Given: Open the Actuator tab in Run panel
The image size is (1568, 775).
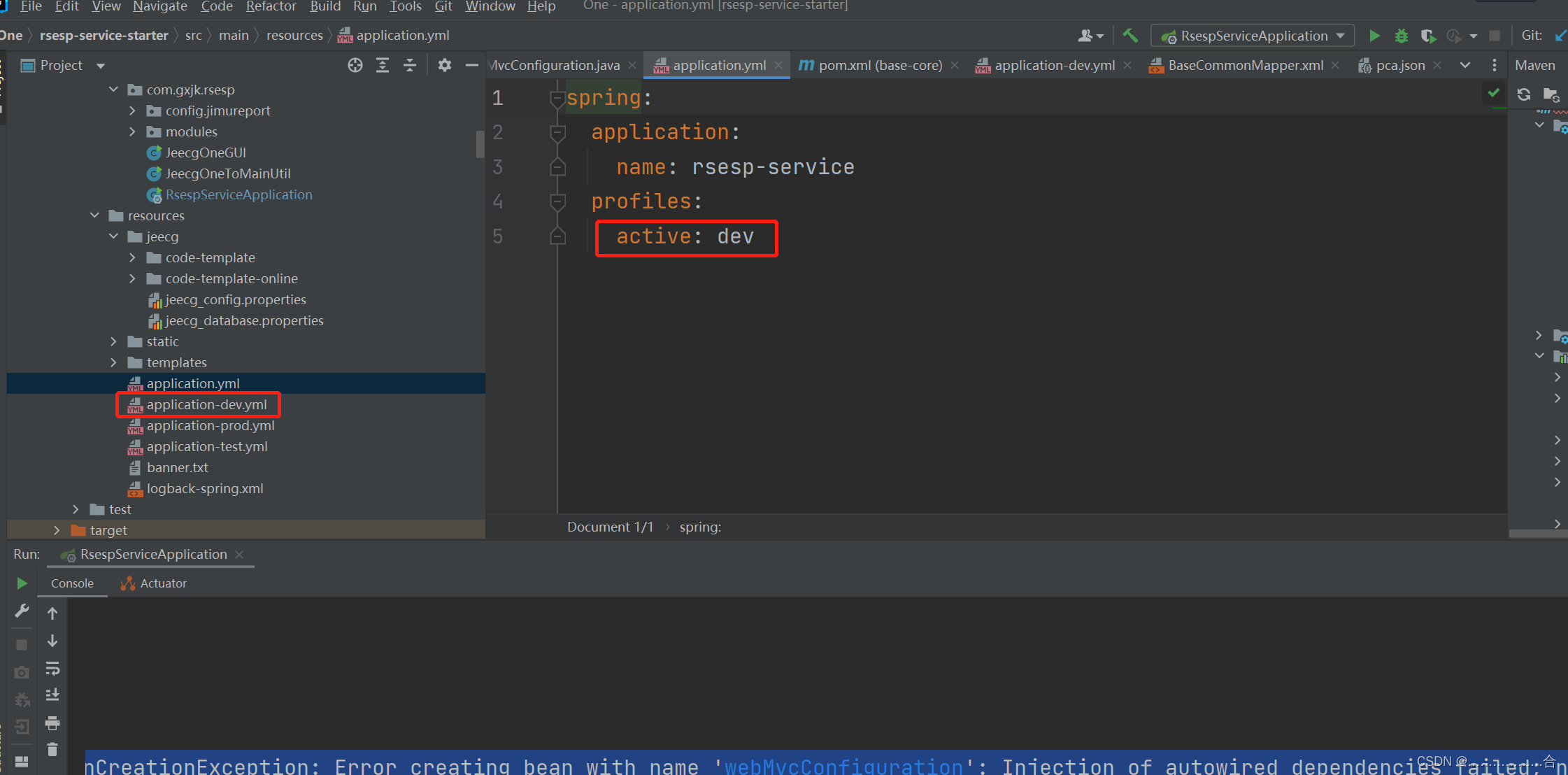Looking at the screenshot, I should click(154, 583).
